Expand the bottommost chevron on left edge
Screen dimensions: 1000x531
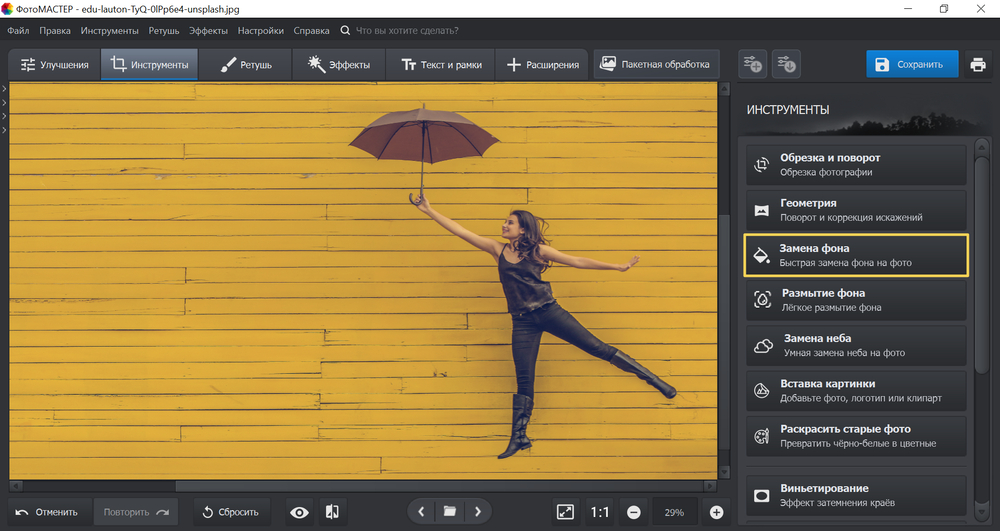tap(4, 130)
